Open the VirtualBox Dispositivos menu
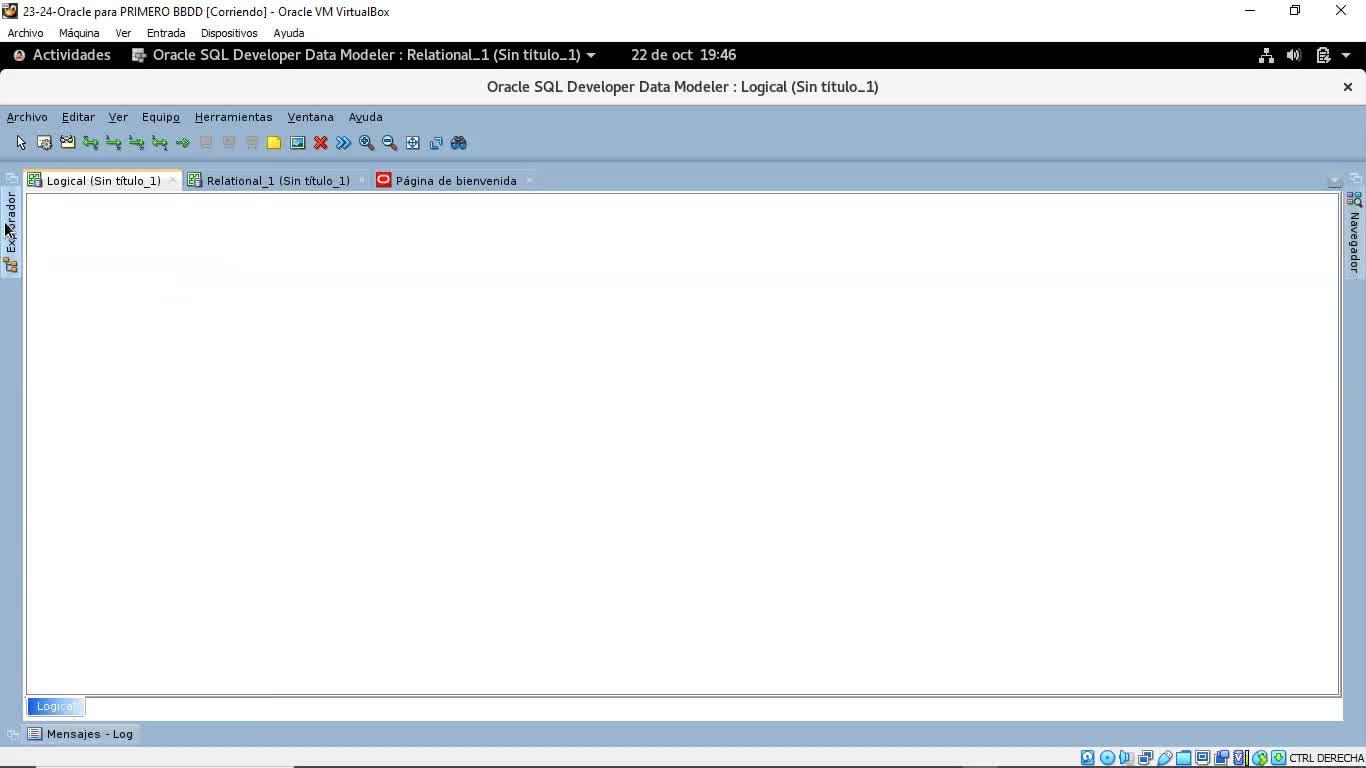 coord(229,33)
